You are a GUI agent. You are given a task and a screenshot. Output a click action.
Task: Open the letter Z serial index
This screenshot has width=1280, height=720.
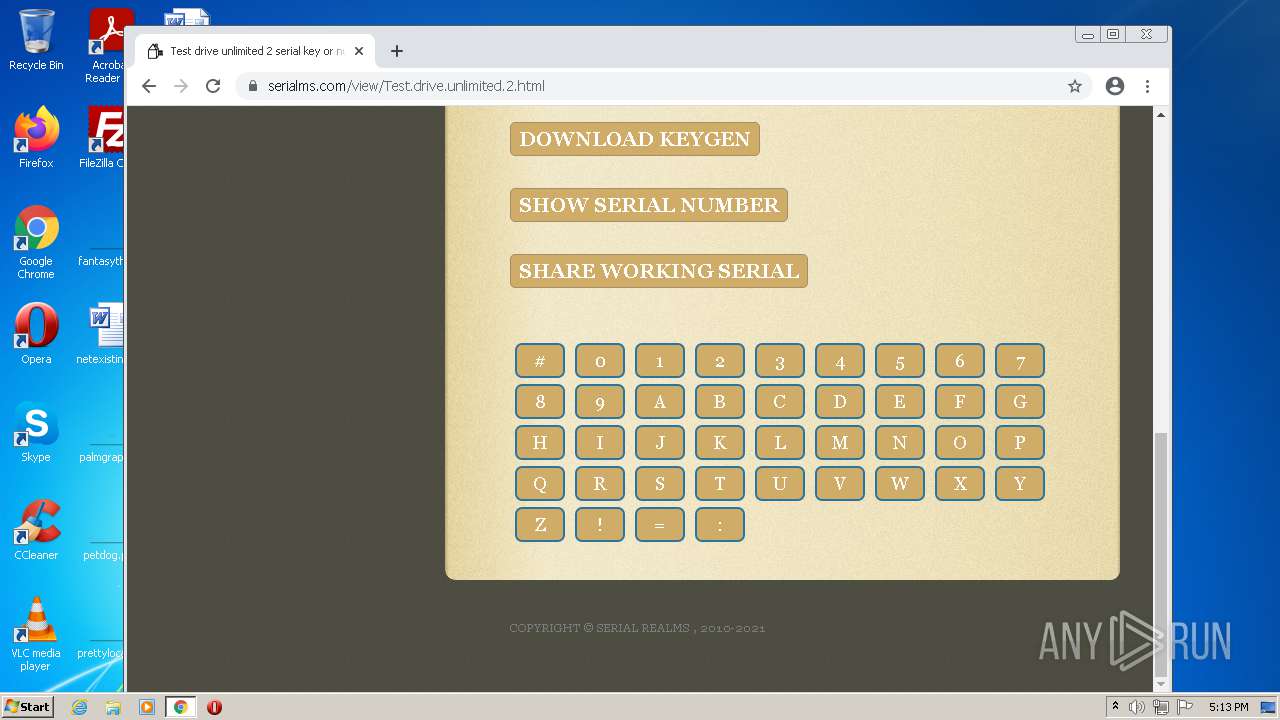540,525
